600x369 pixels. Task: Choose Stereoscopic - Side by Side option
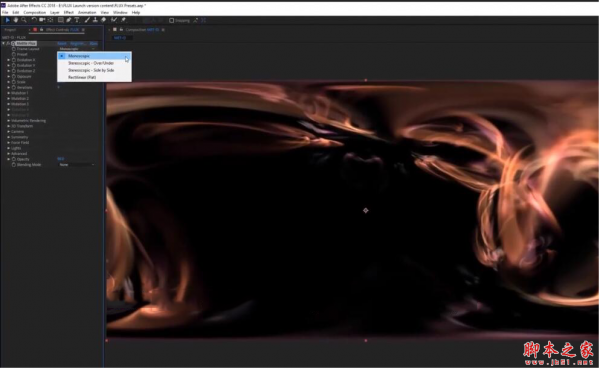[95, 70]
